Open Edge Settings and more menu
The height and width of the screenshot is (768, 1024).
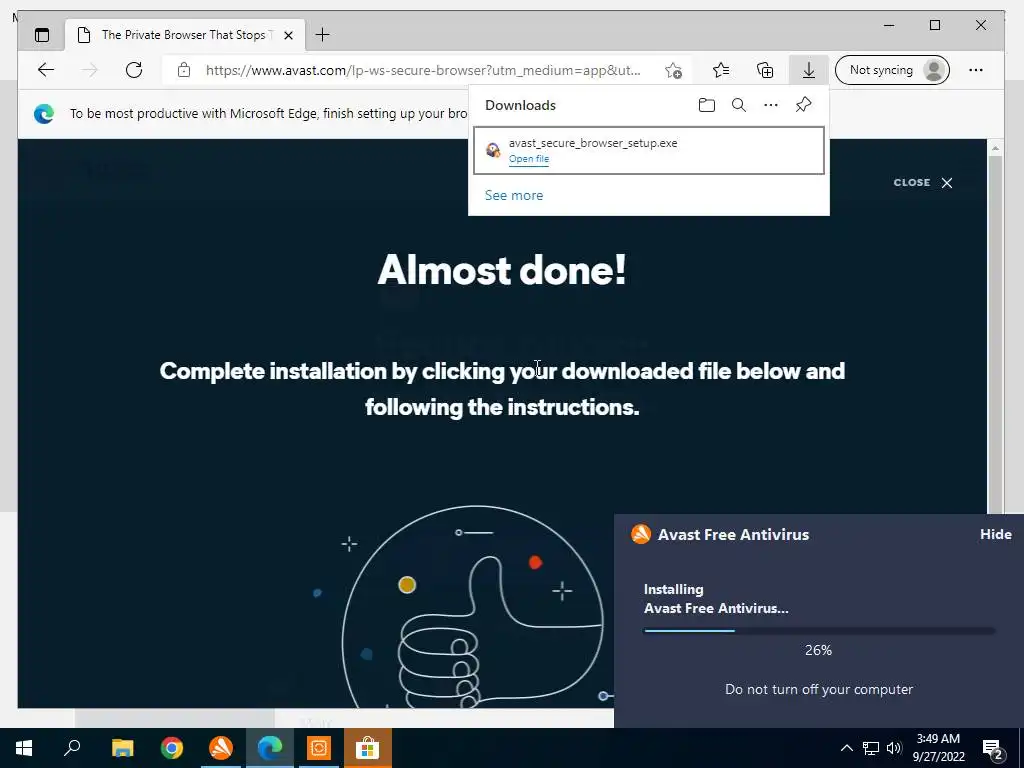pyautogui.click(x=976, y=70)
